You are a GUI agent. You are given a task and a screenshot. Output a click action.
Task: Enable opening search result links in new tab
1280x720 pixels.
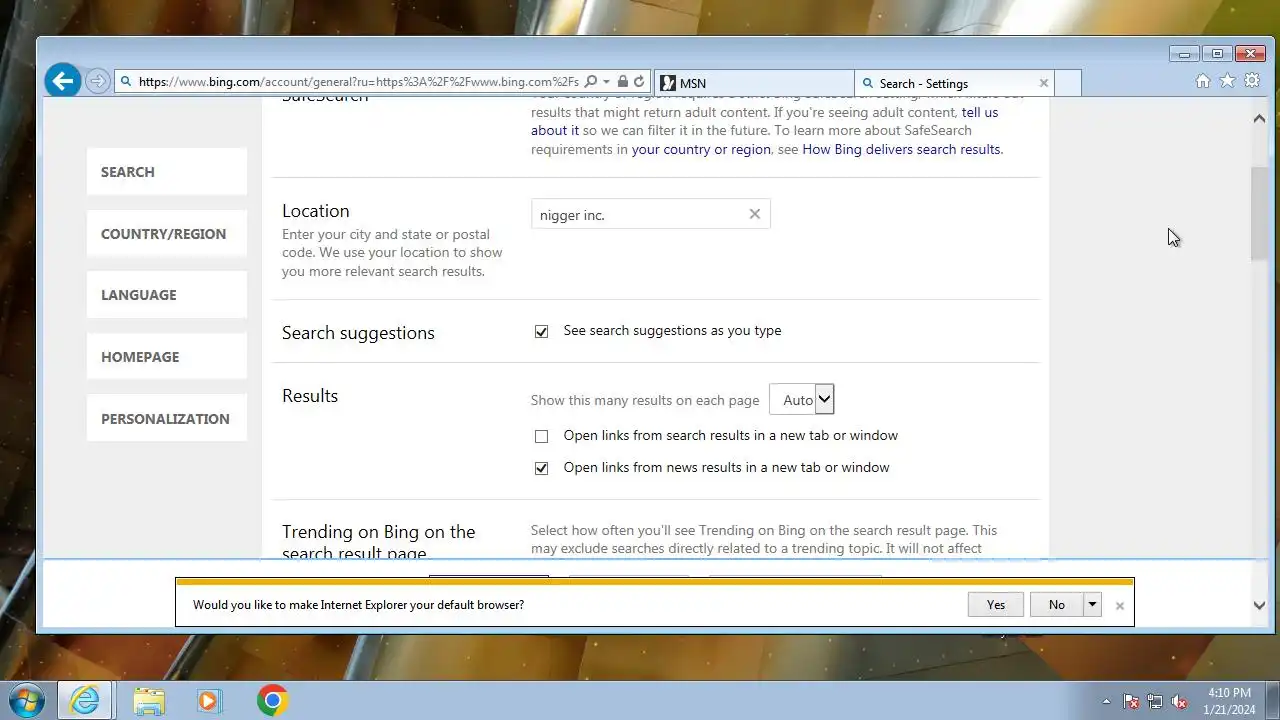coord(541,436)
